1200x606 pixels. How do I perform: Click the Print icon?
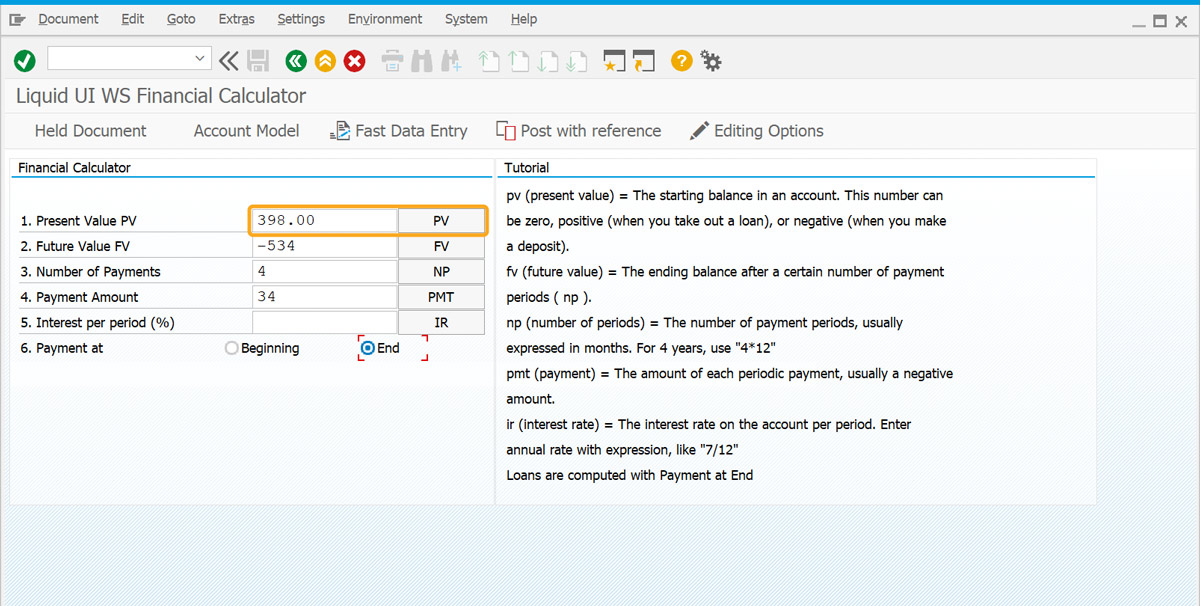click(392, 61)
